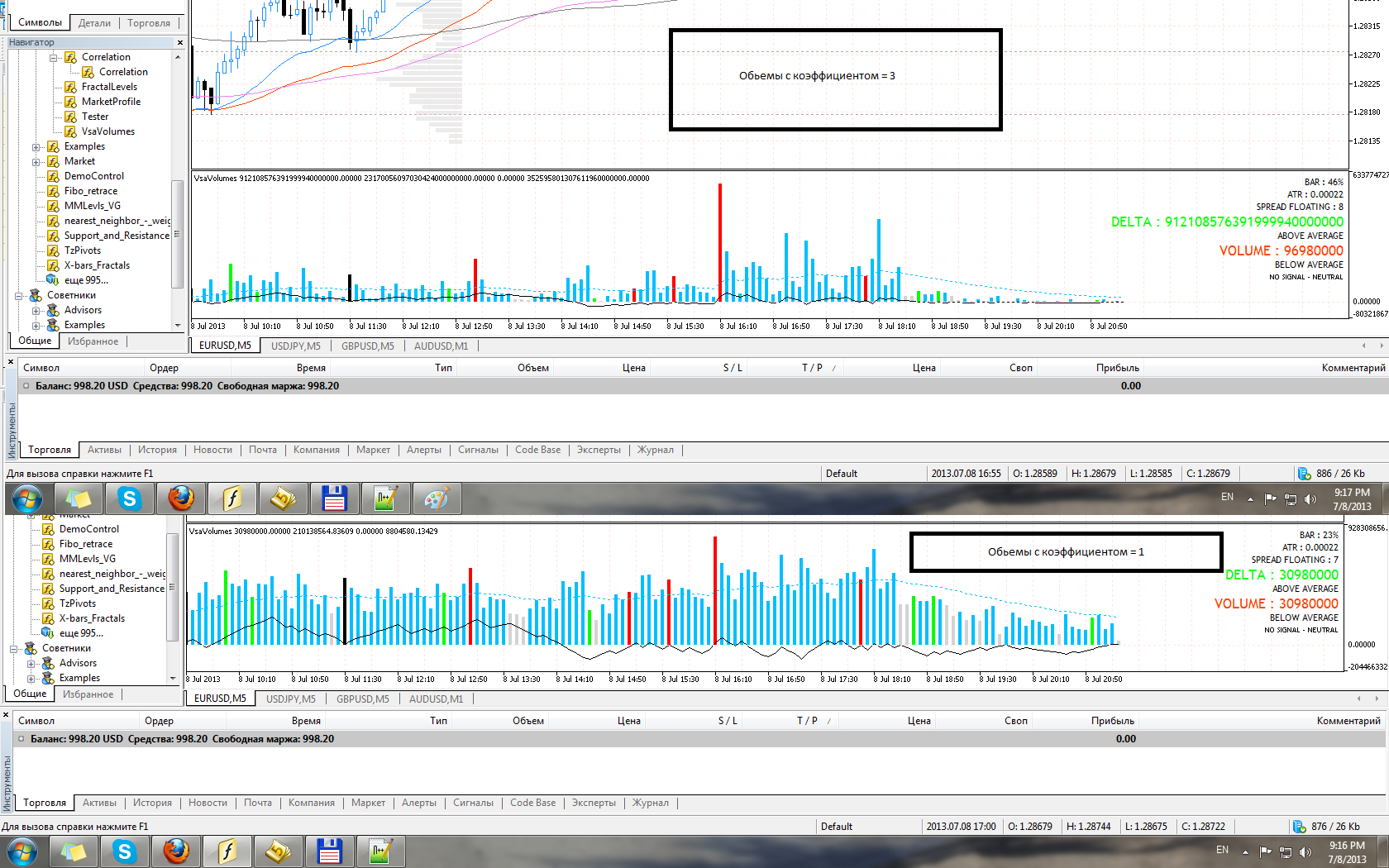The image size is (1389, 868).
Task: Open the Торговля tab beside Детали
Action: 149,23
